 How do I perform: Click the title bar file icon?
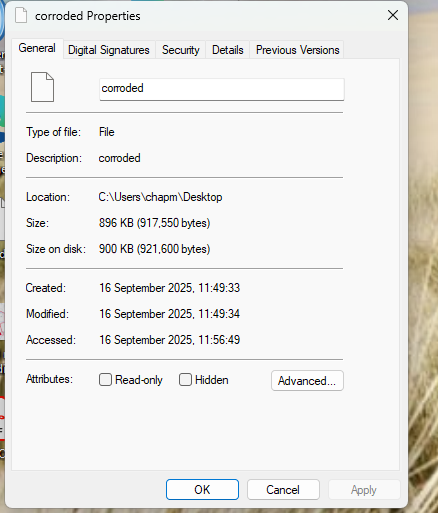click(21, 16)
